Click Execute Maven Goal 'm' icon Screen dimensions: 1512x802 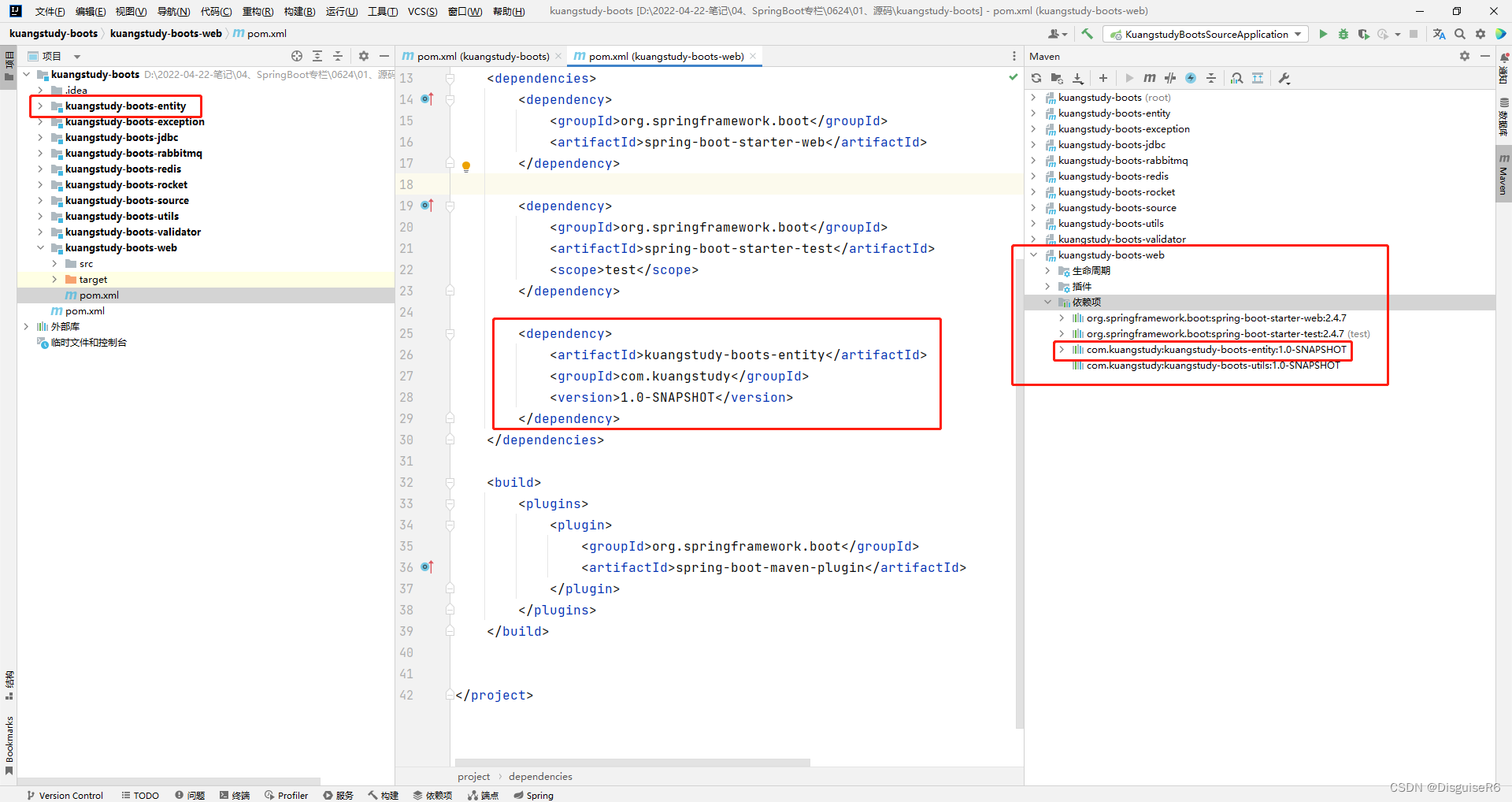1150,78
